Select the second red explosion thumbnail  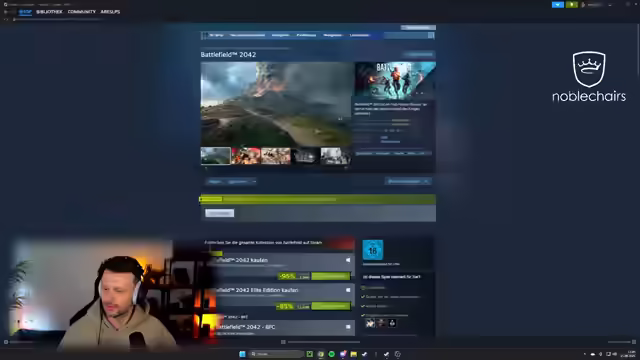(246, 156)
